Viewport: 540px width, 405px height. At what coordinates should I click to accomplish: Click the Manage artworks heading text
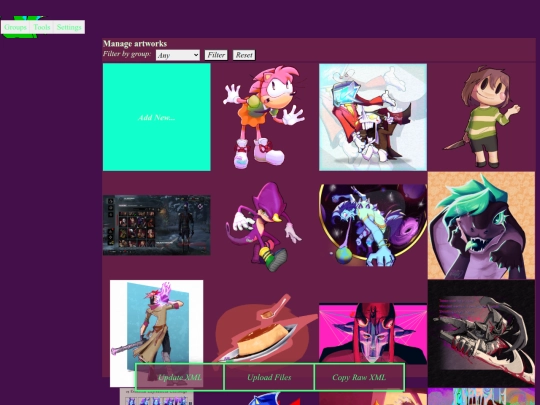pyautogui.click(x=135, y=44)
